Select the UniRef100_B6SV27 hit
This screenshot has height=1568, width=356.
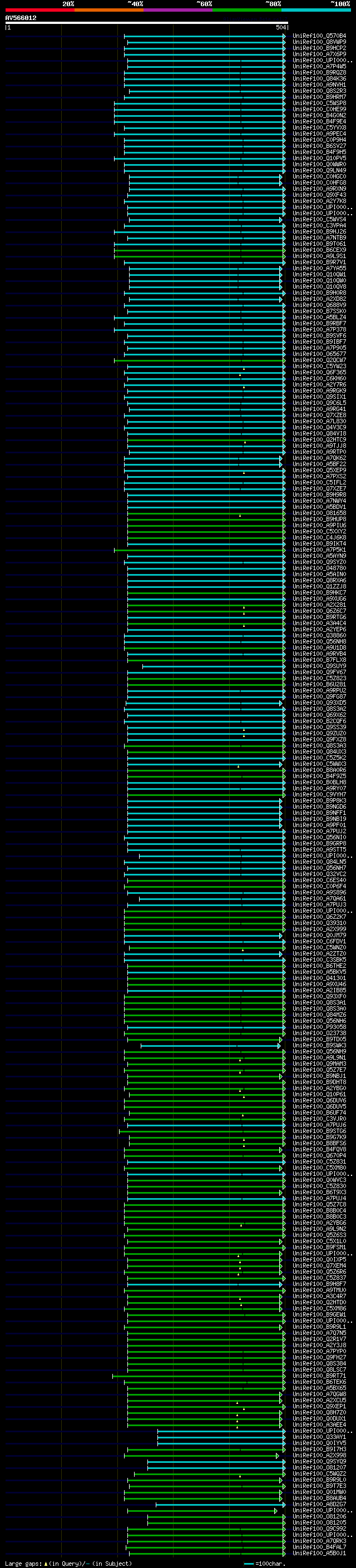pos(319,146)
